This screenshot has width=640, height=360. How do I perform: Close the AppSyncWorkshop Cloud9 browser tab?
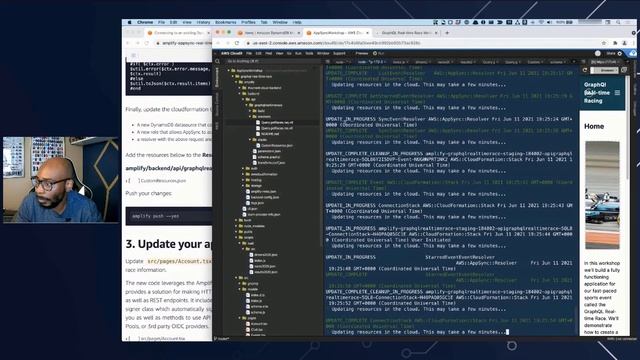click(367, 33)
